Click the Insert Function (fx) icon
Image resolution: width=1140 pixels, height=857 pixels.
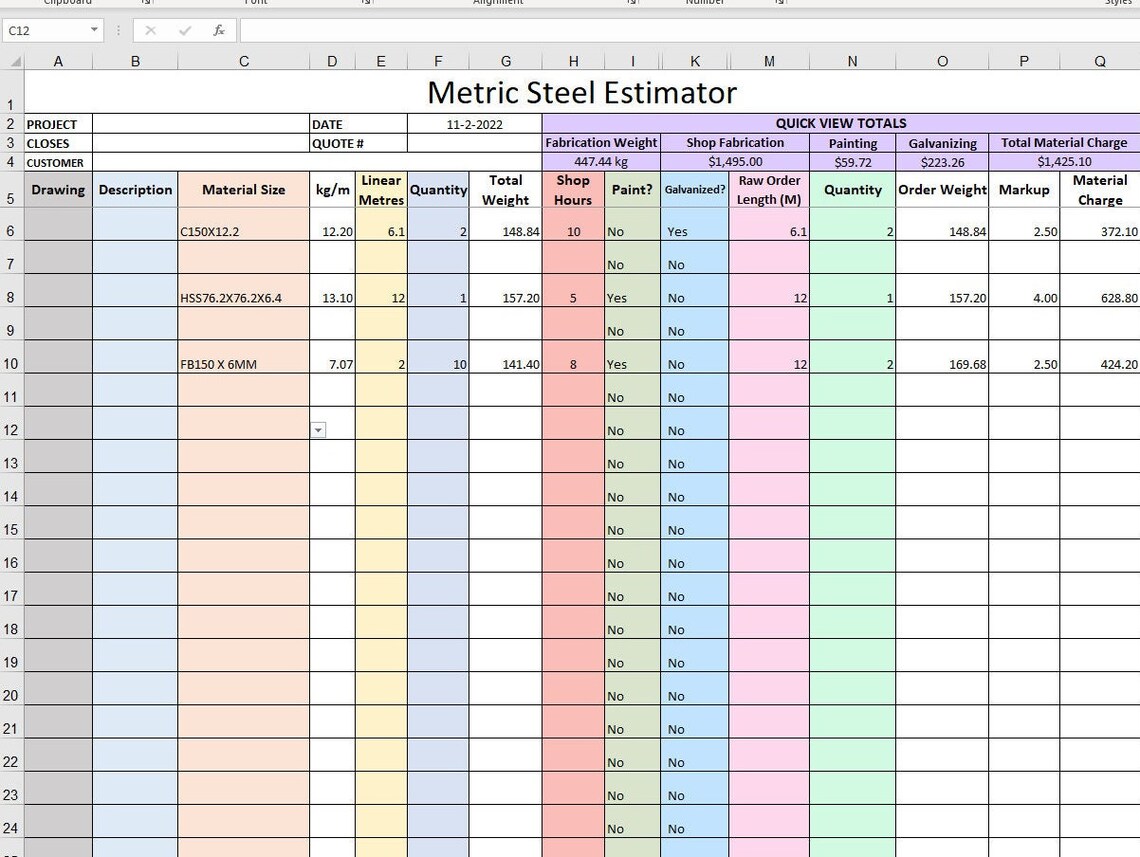[218, 30]
